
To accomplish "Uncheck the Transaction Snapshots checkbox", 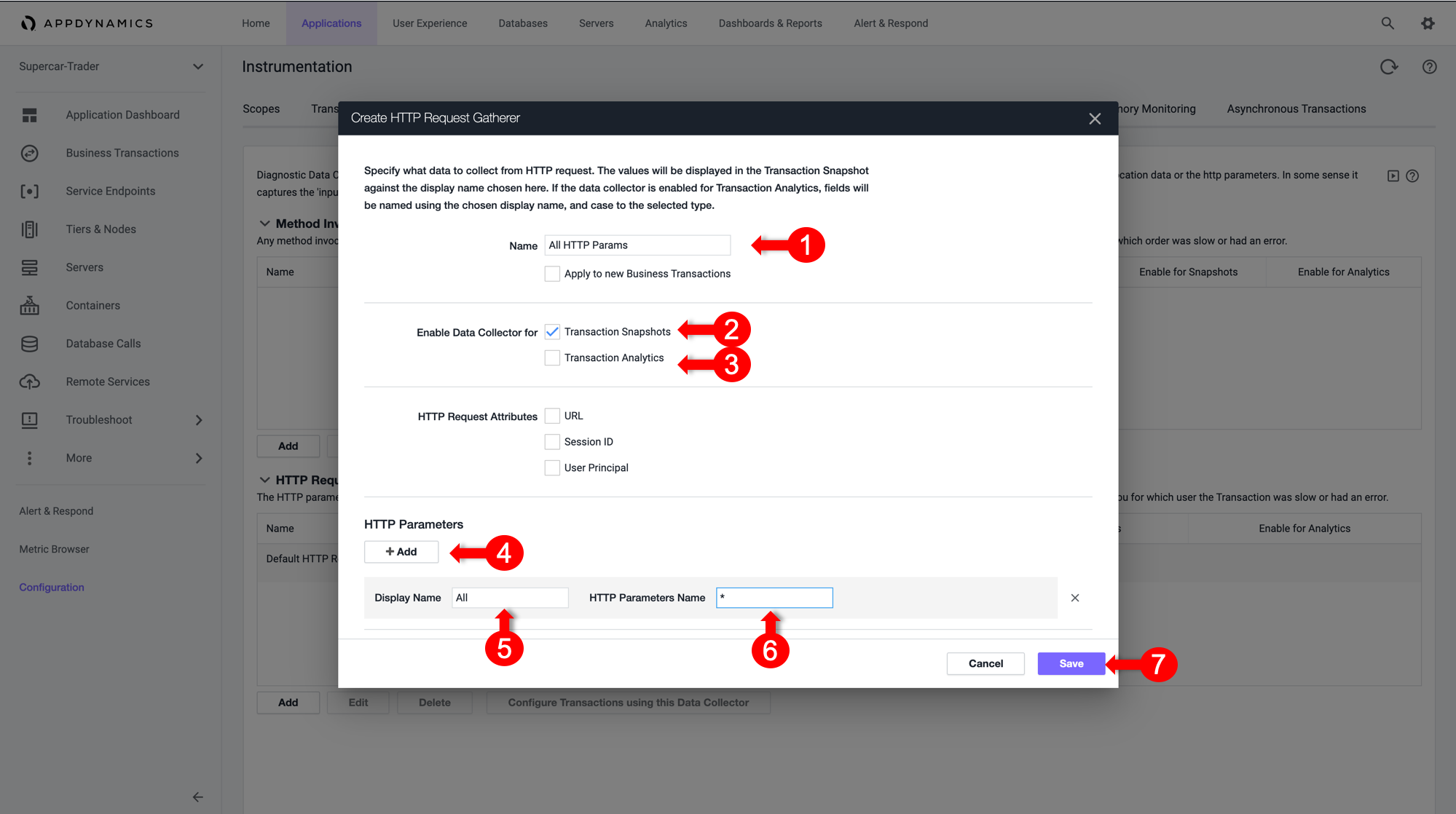I will (552, 332).
